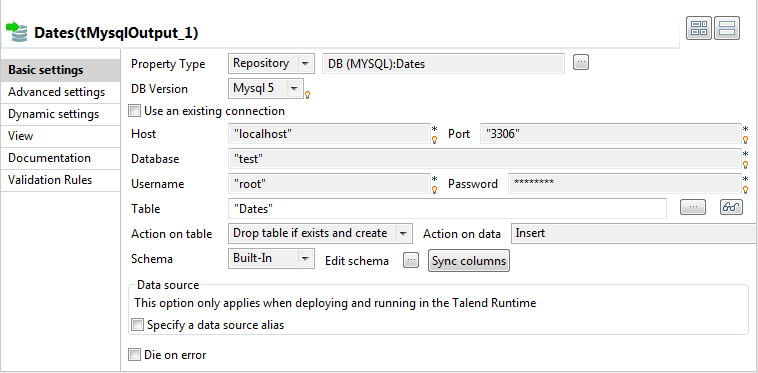Click the Port field with 3306

(x=611, y=133)
